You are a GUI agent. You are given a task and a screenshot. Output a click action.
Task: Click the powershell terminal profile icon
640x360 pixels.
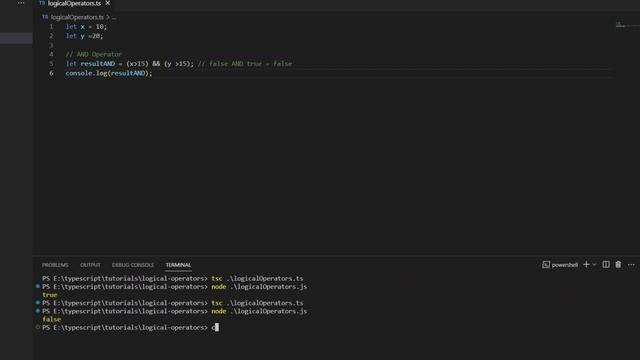(x=546, y=265)
